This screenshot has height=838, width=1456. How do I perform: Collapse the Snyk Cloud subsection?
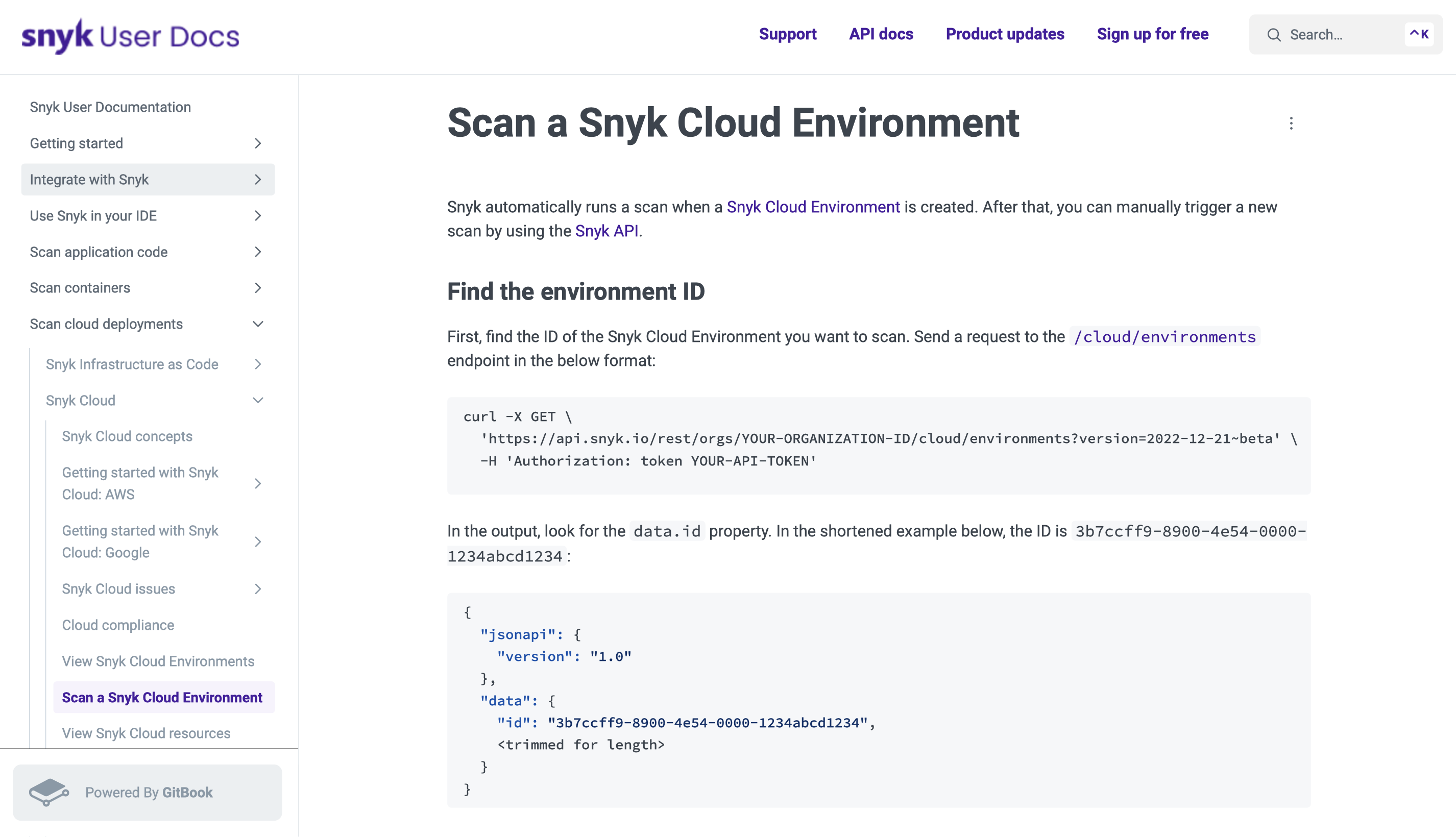(x=257, y=401)
